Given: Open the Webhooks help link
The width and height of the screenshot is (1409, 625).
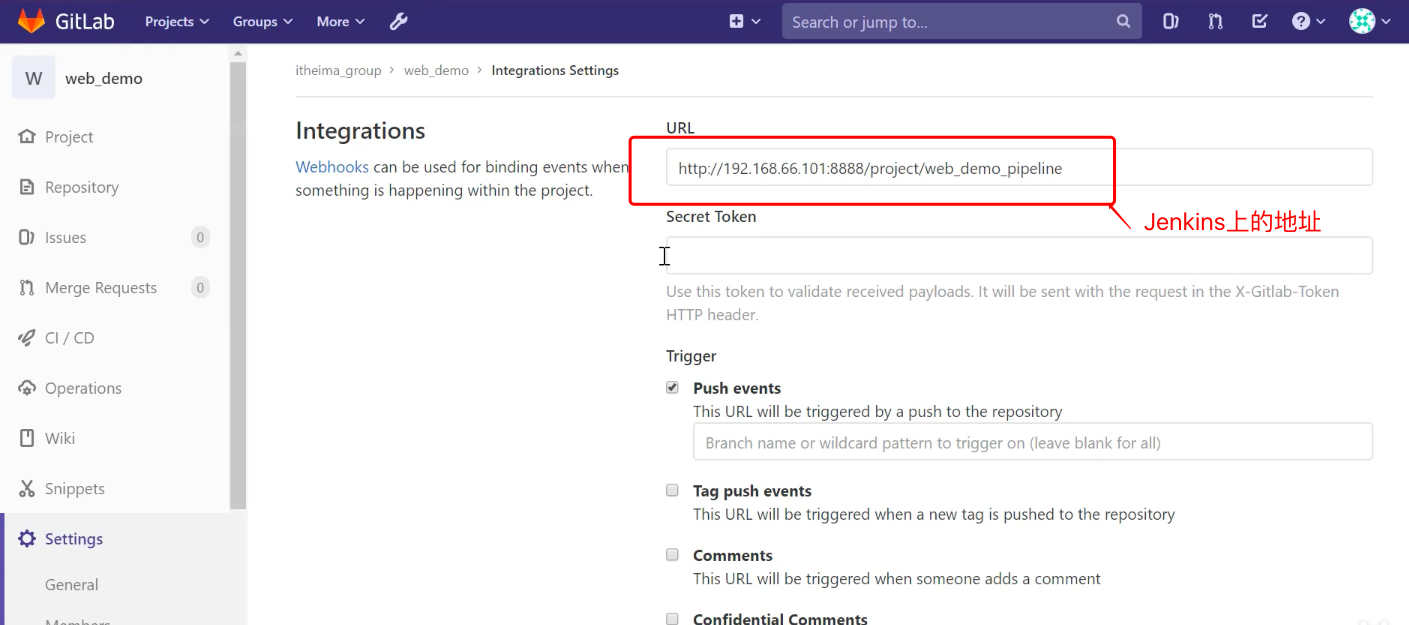Looking at the screenshot, I should tap(332, 167).
